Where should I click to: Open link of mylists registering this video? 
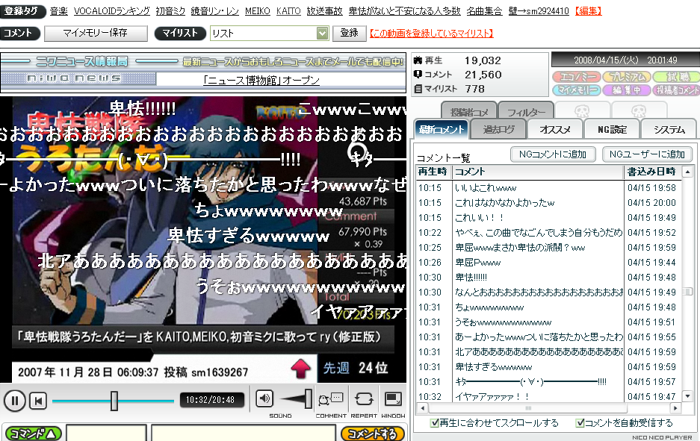431,33
